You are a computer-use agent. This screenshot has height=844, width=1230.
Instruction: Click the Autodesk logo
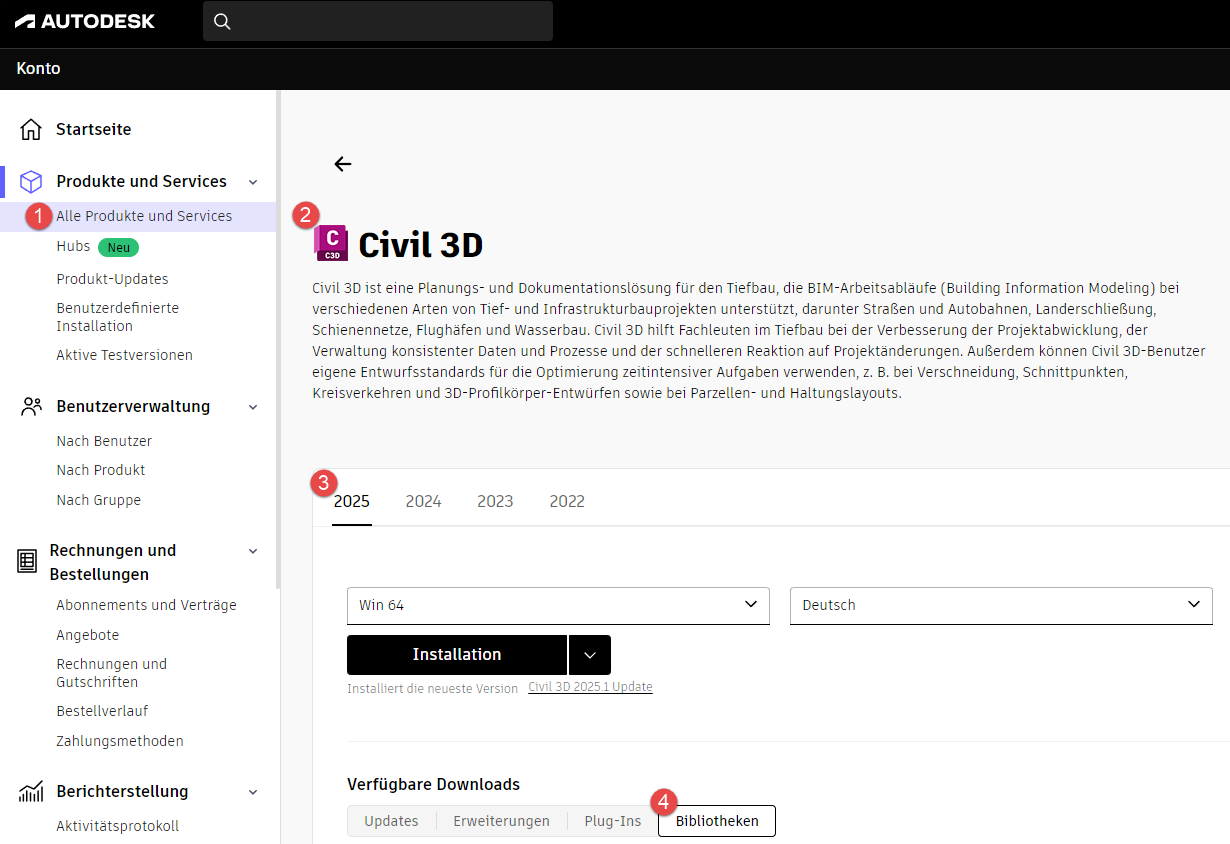pos(85,21)
